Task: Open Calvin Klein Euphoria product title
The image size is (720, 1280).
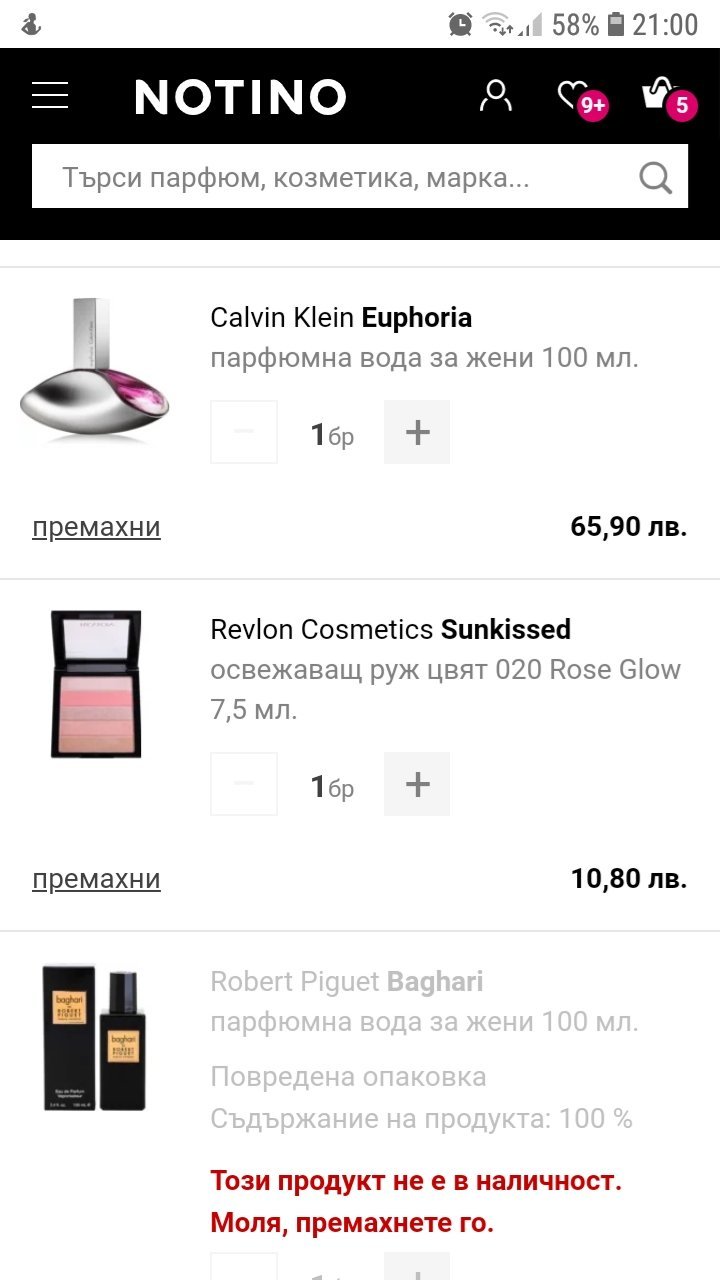Action: [341, 318]
